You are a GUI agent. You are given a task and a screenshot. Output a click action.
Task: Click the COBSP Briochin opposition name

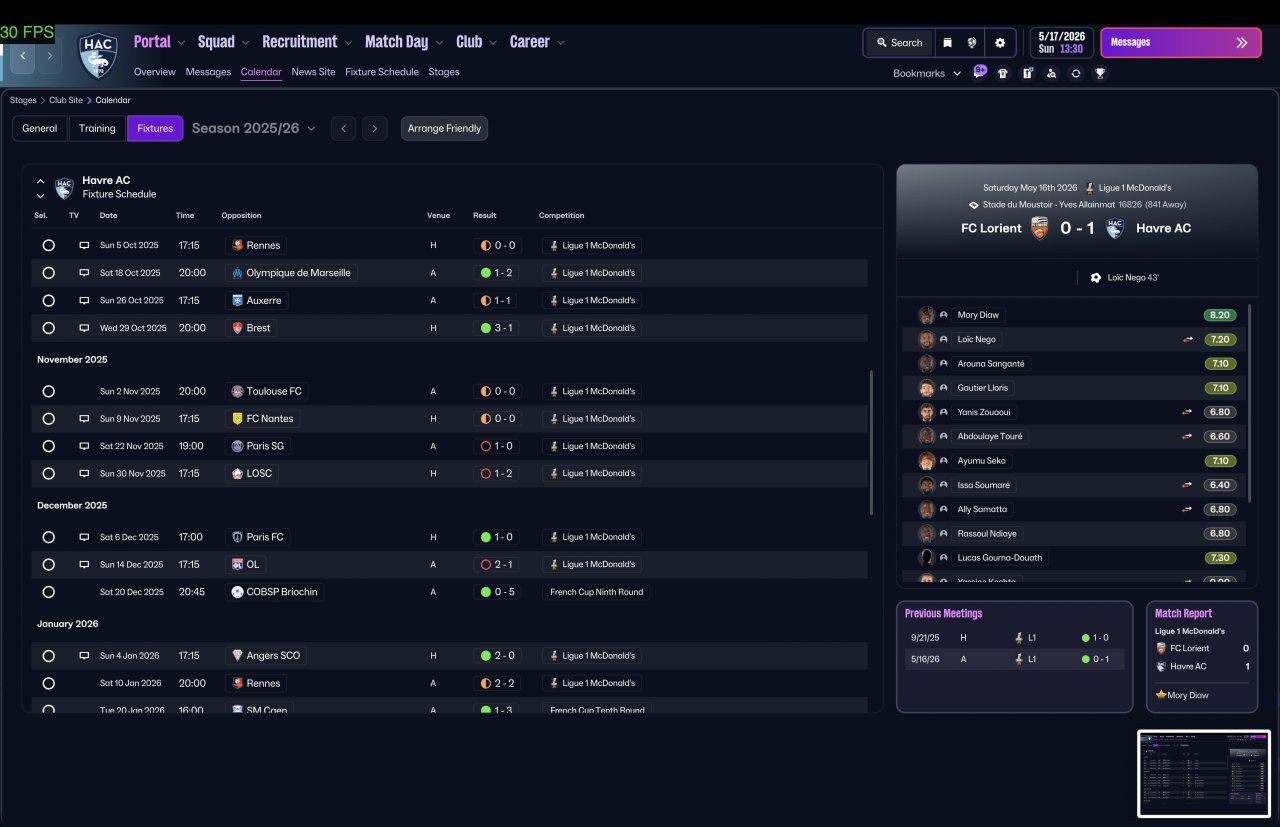click(282, 592)
